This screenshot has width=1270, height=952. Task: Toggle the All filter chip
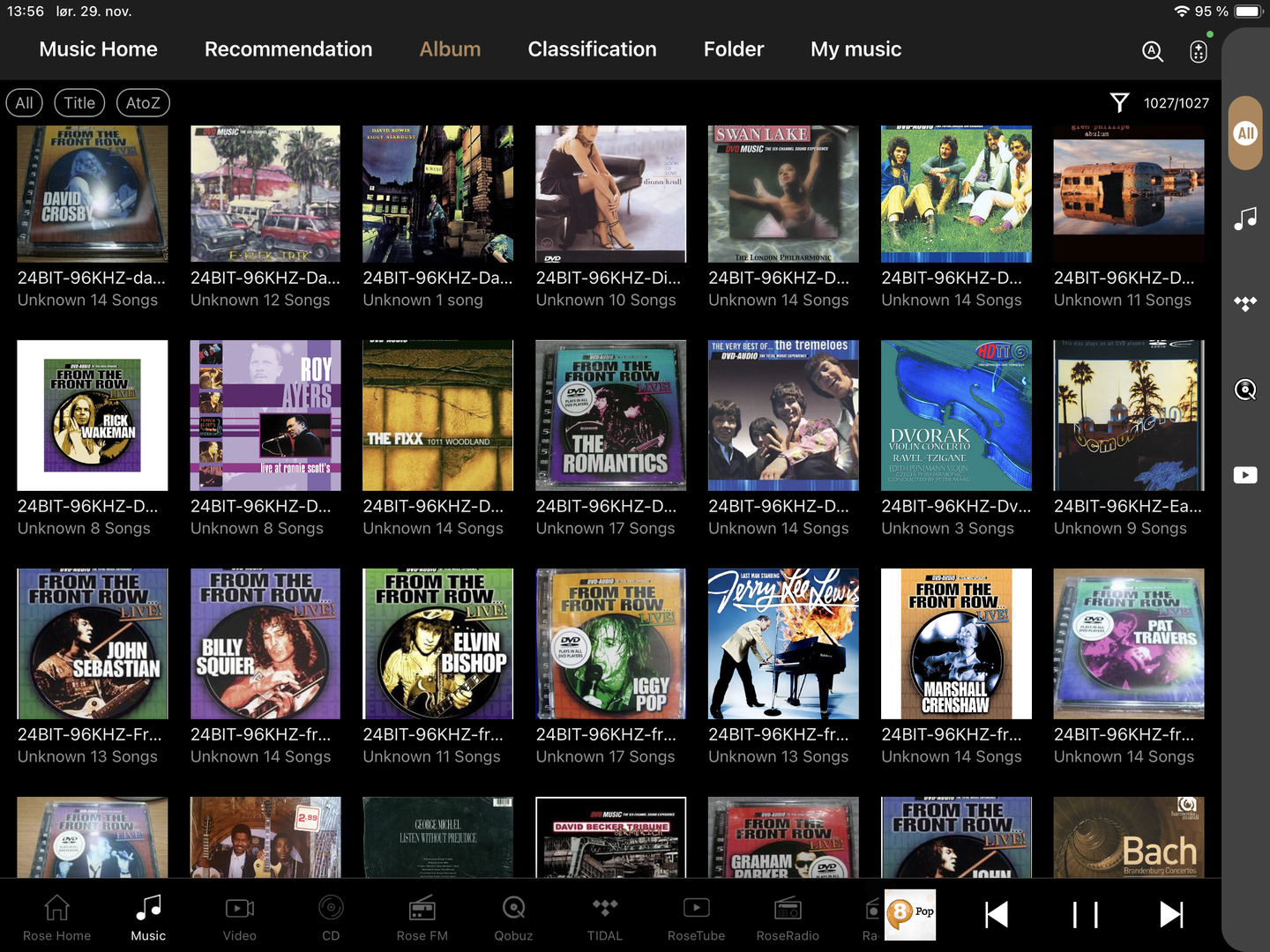click(x=24, y=103)
